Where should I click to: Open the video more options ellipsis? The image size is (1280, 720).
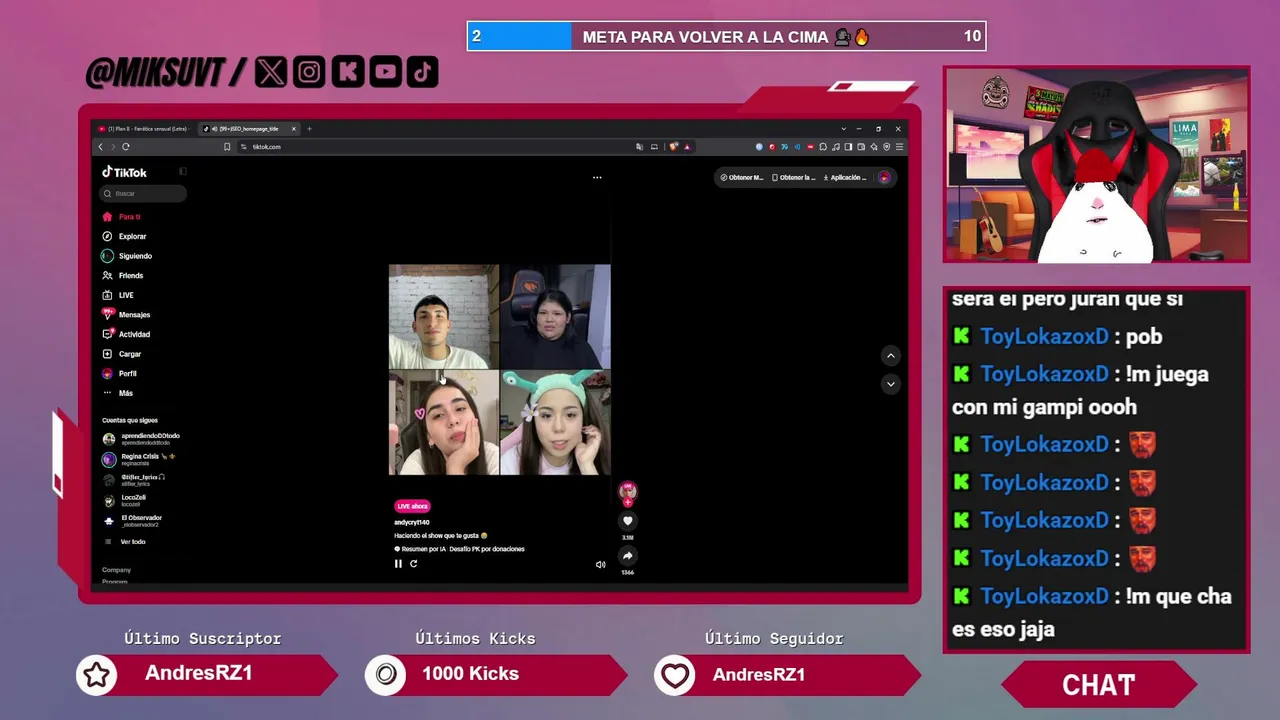pos(597,178)
